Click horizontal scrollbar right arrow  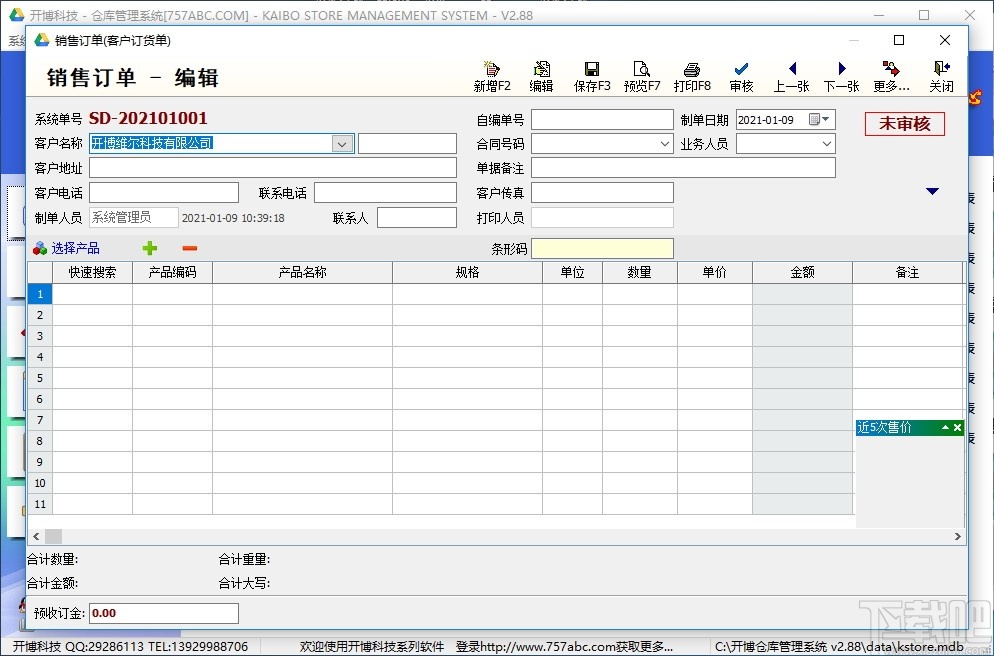(x=957, y=536)
